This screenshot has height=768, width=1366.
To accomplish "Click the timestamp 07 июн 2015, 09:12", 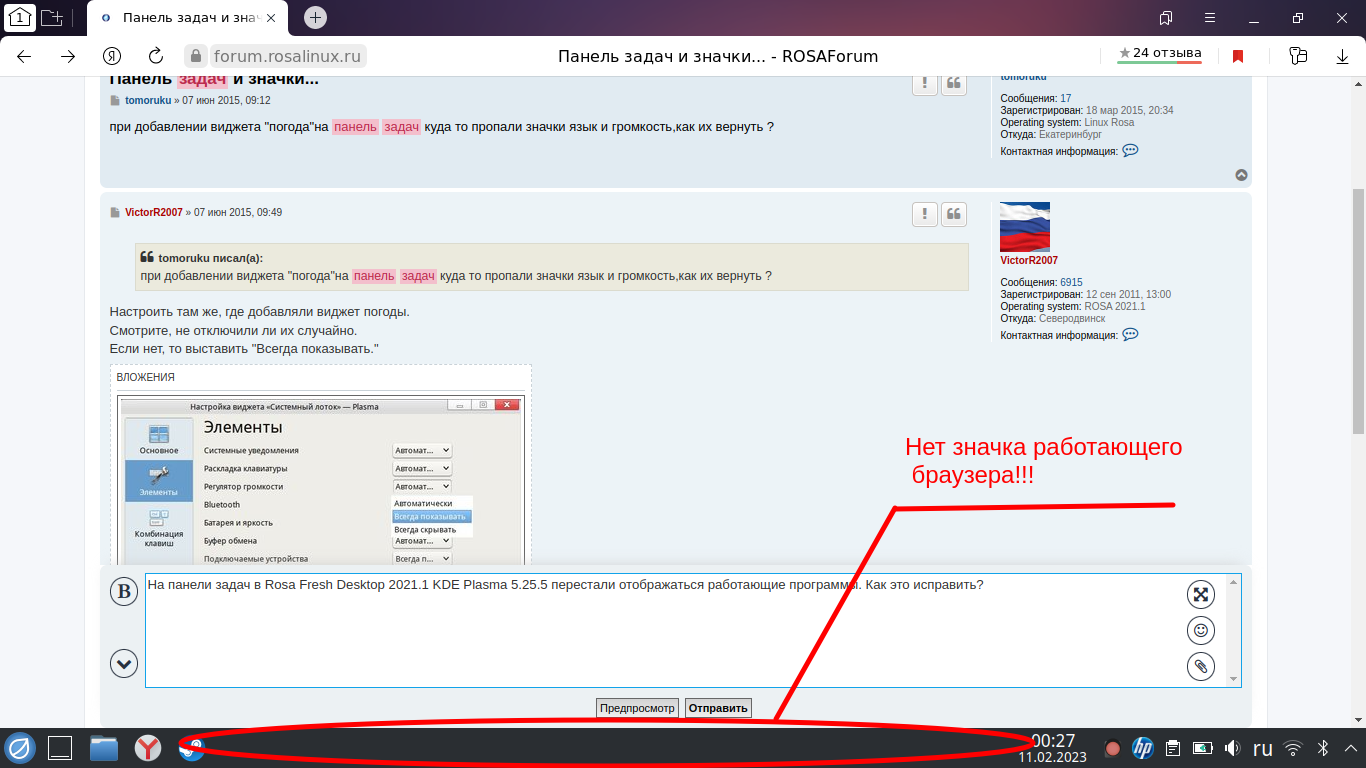I will [x=226, y=101].
